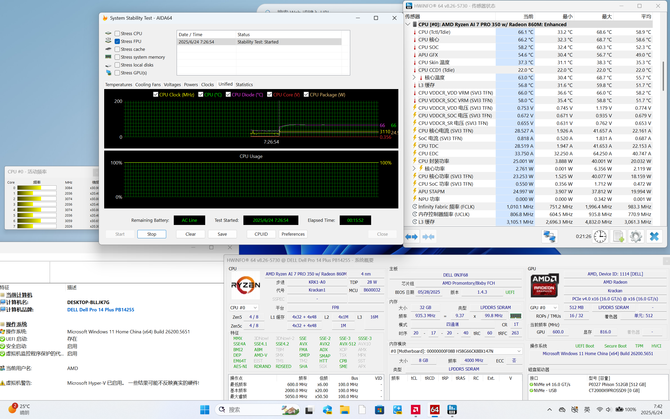Click the HWiNFO sensor list vertical scrollbar
The height and width of the screenshot is (419, 670).
coord(663,76)
